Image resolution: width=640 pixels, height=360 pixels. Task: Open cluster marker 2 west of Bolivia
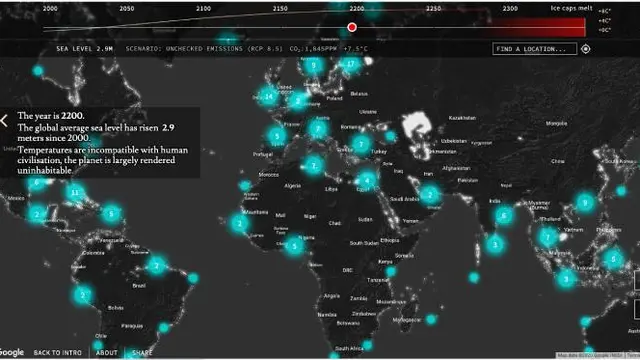click(x=83, y=295)
